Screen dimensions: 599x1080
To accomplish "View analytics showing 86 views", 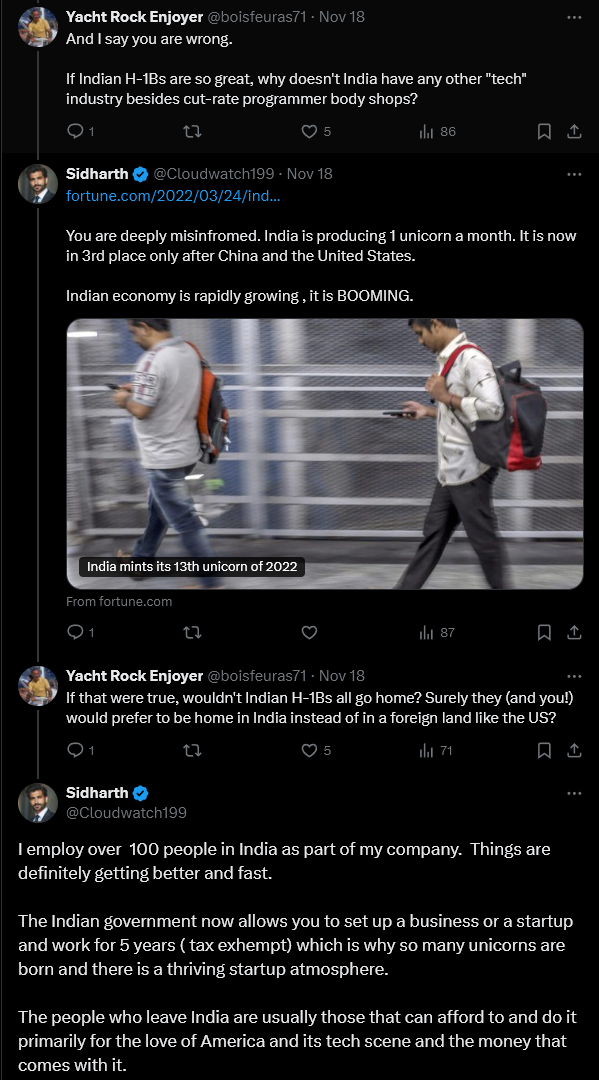I will tap(438, 131).
